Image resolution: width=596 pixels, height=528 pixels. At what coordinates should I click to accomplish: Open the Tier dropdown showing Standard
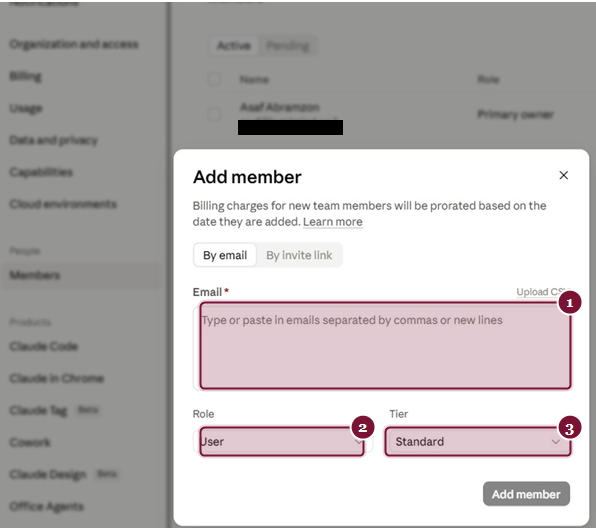pos(478,442)
